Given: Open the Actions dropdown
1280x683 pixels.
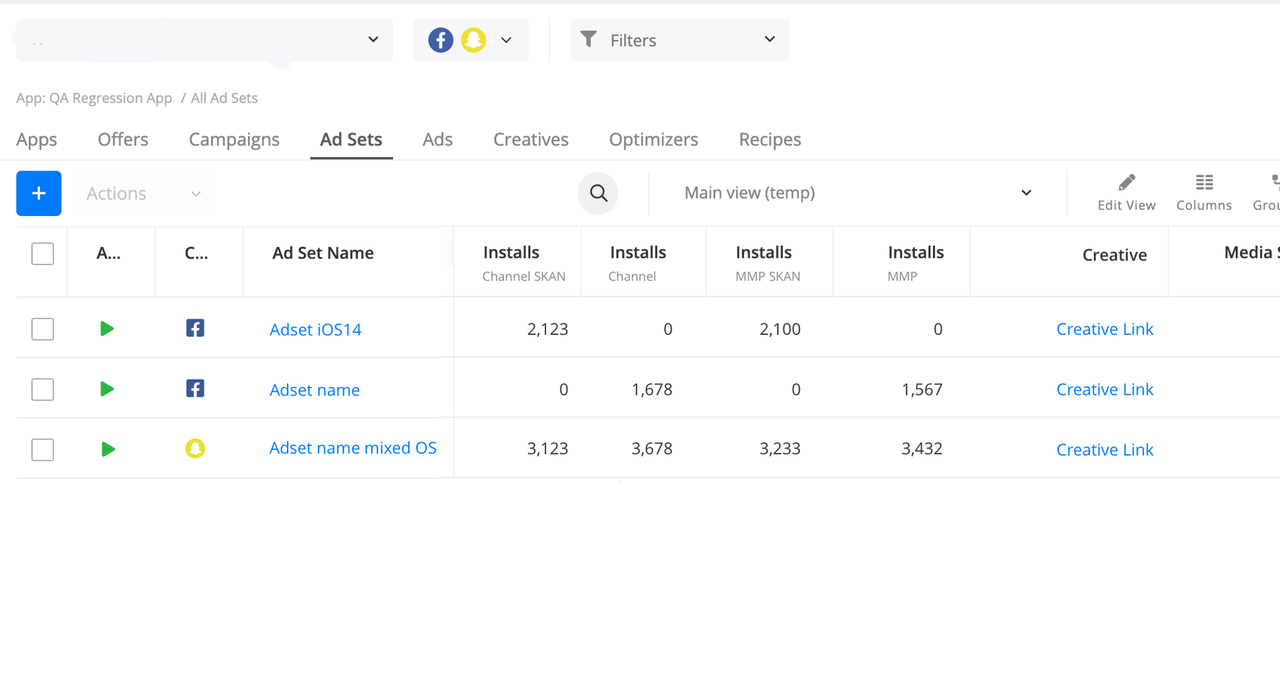Looking at the screenshot, I should click(142, 193).
